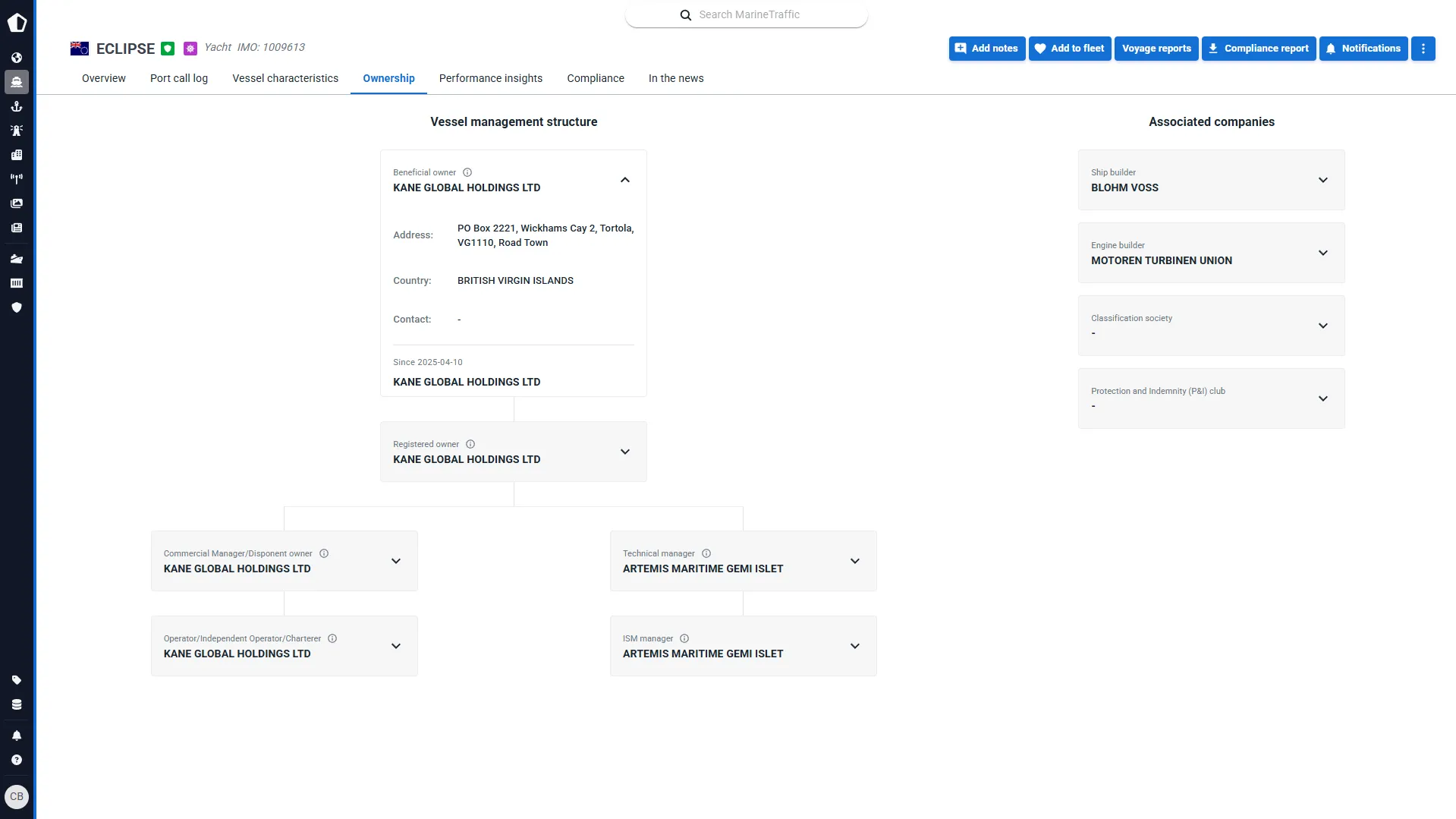Select the Ownership tab

point(388,78)
